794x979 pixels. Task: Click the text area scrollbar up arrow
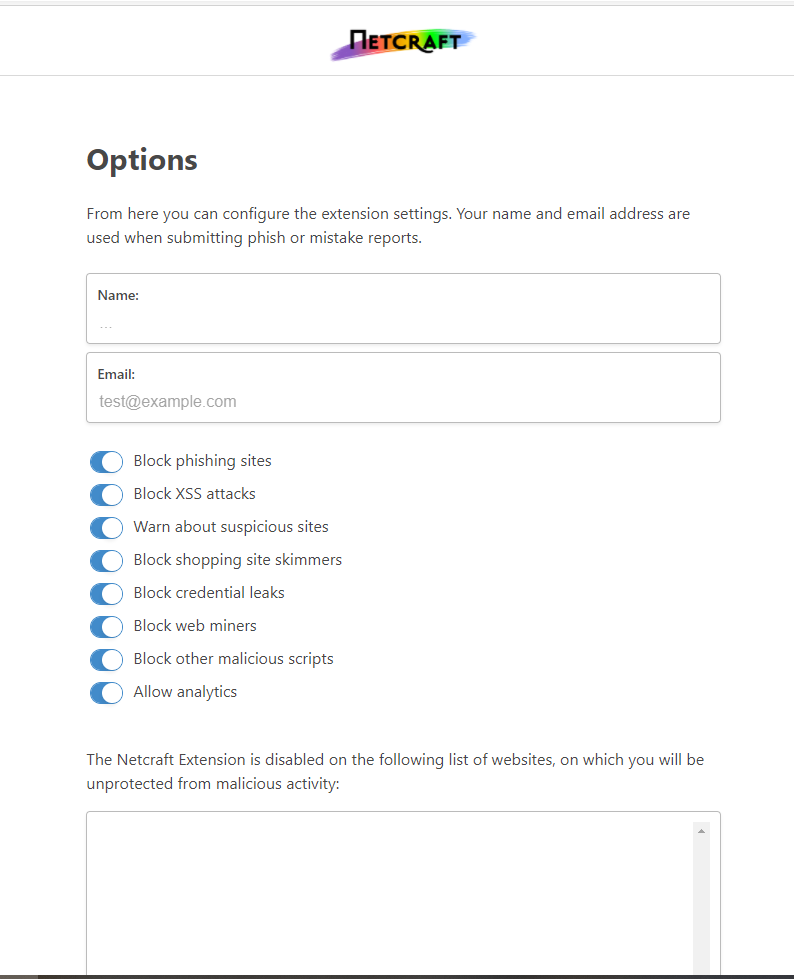701,831
